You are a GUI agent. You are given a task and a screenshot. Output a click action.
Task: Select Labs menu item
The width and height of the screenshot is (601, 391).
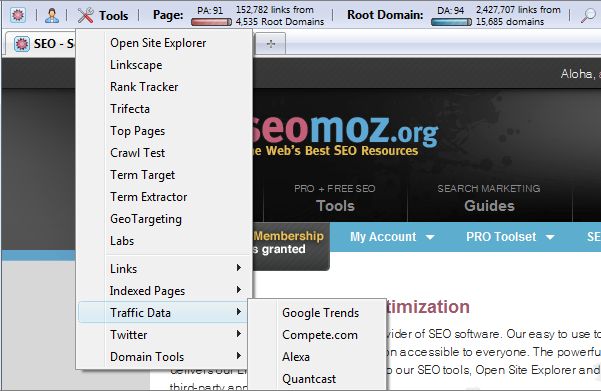pos(164,241)
